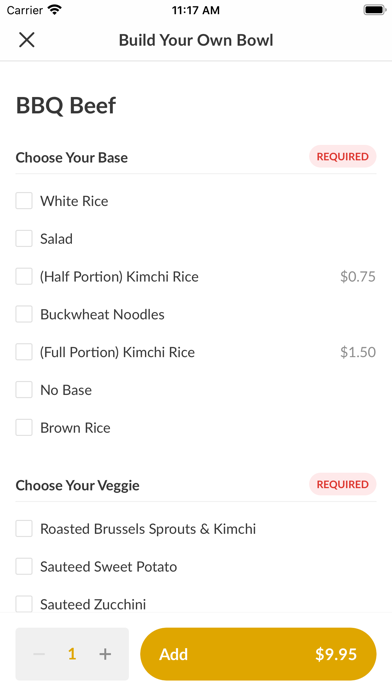
Task: Tap the Add $9.95 button
Action: pyautogui.click(x=258, y=654)
